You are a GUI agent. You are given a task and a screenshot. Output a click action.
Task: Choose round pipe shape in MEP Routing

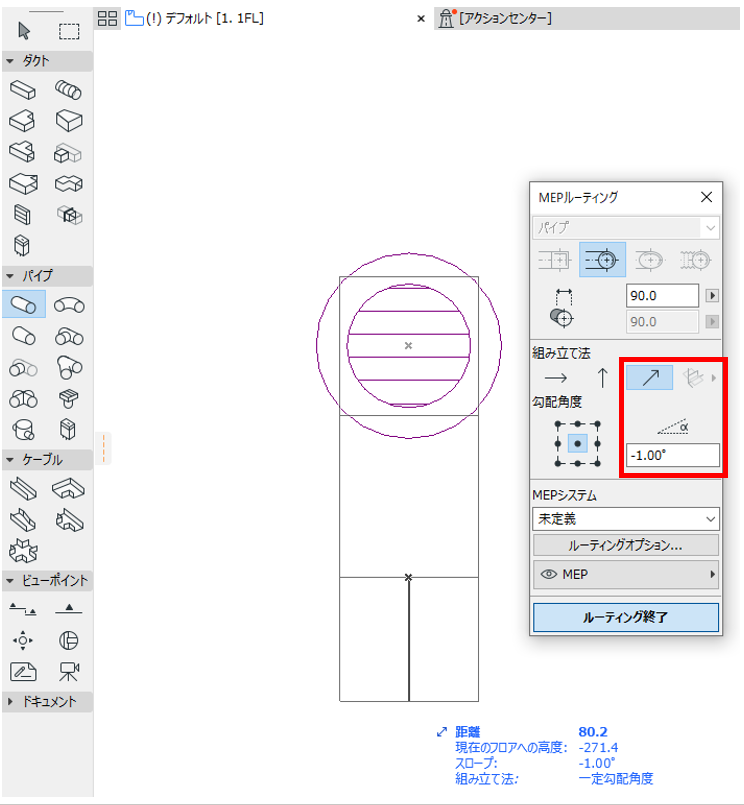pyautogui.click(x=602, y=260)
